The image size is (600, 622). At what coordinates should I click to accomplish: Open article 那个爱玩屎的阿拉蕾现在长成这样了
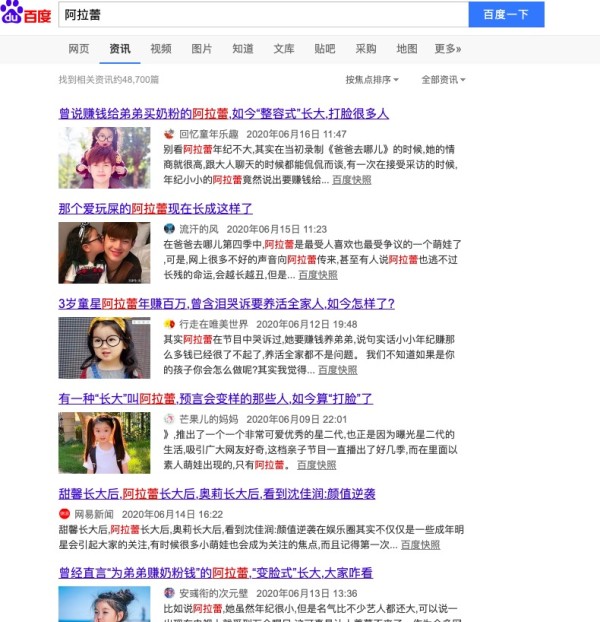point(155,209)
